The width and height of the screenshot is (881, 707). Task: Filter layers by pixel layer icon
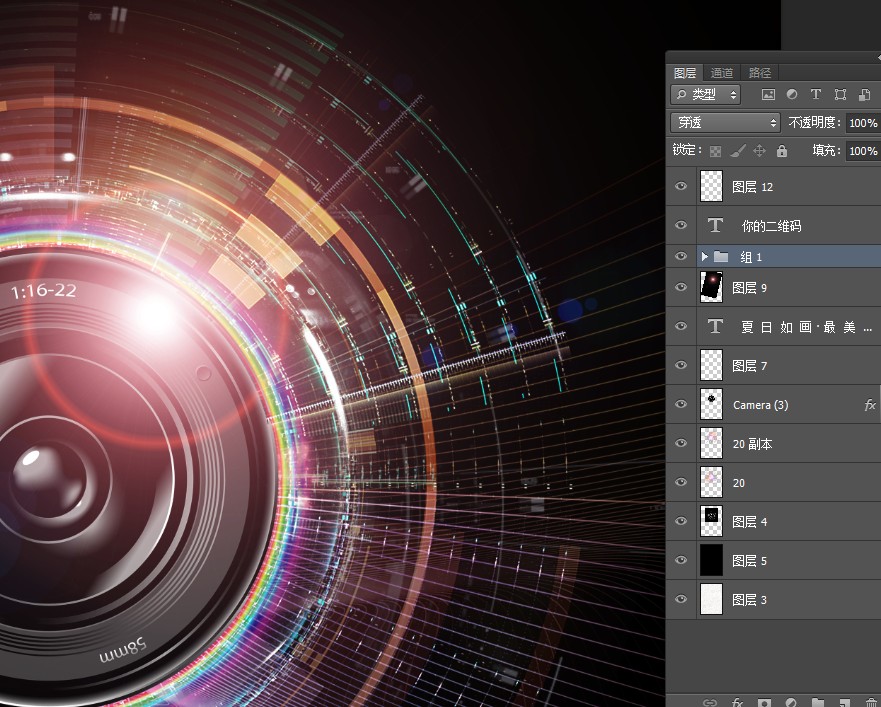(768, 94)
